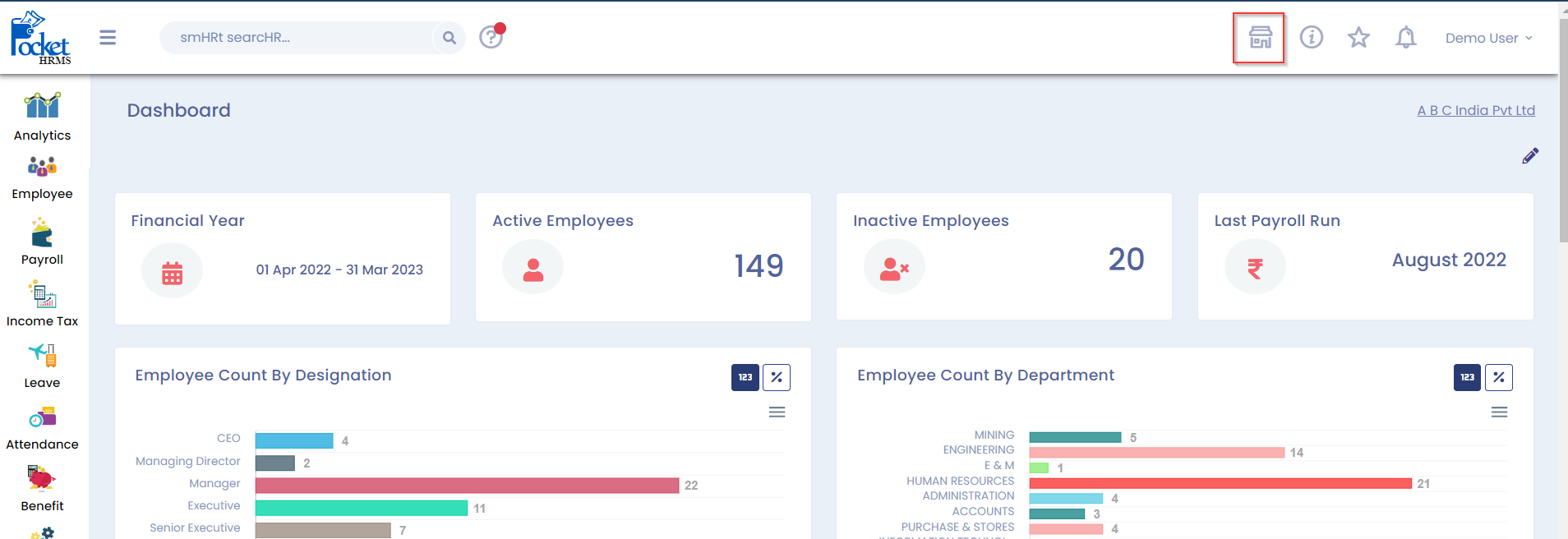Click the search magnifier button
The width and height of the screenshot is (1568, 539).
tap(449, 38)
